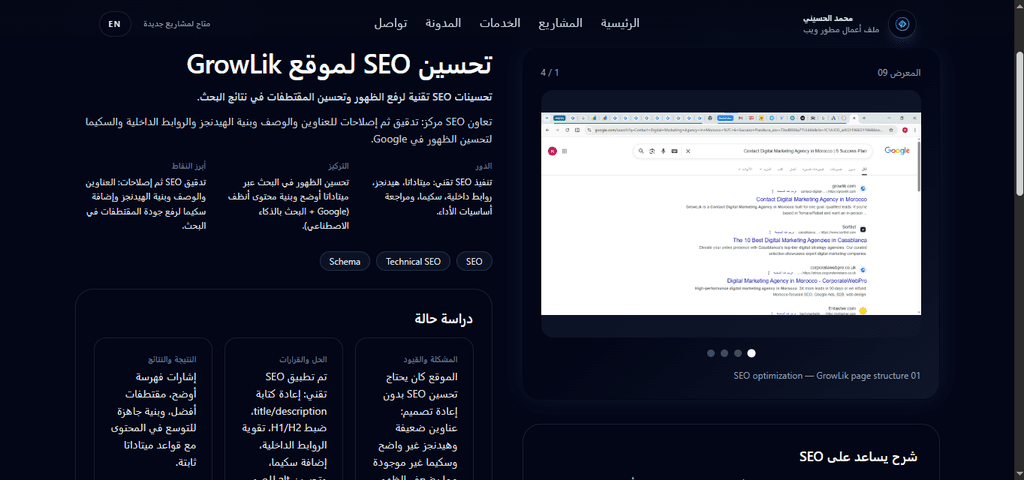Click the Technical SEO tag chip
Viewport: 1024px width, 480px height.
[x=413, y=261]
